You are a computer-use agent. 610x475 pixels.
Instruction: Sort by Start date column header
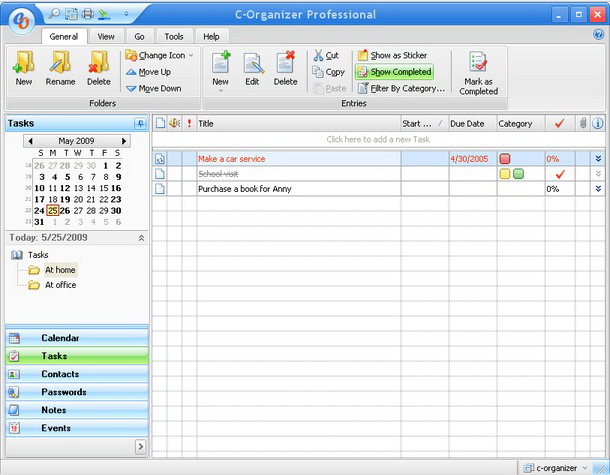coord(424,124)
